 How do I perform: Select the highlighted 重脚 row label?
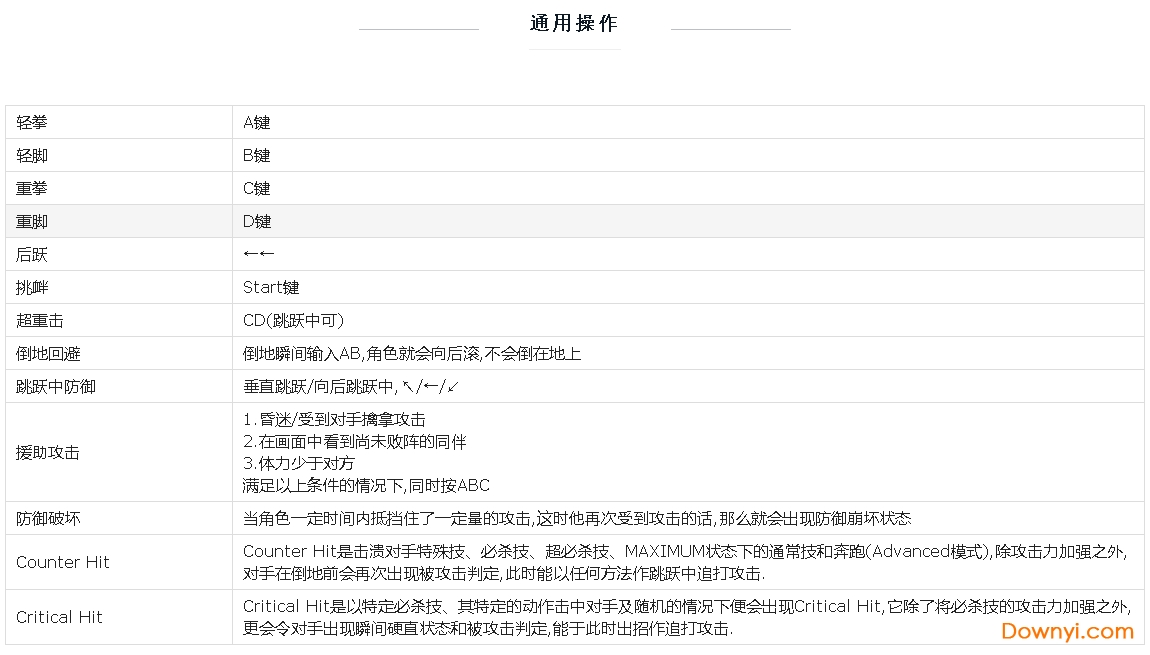[x=32, y=222]
